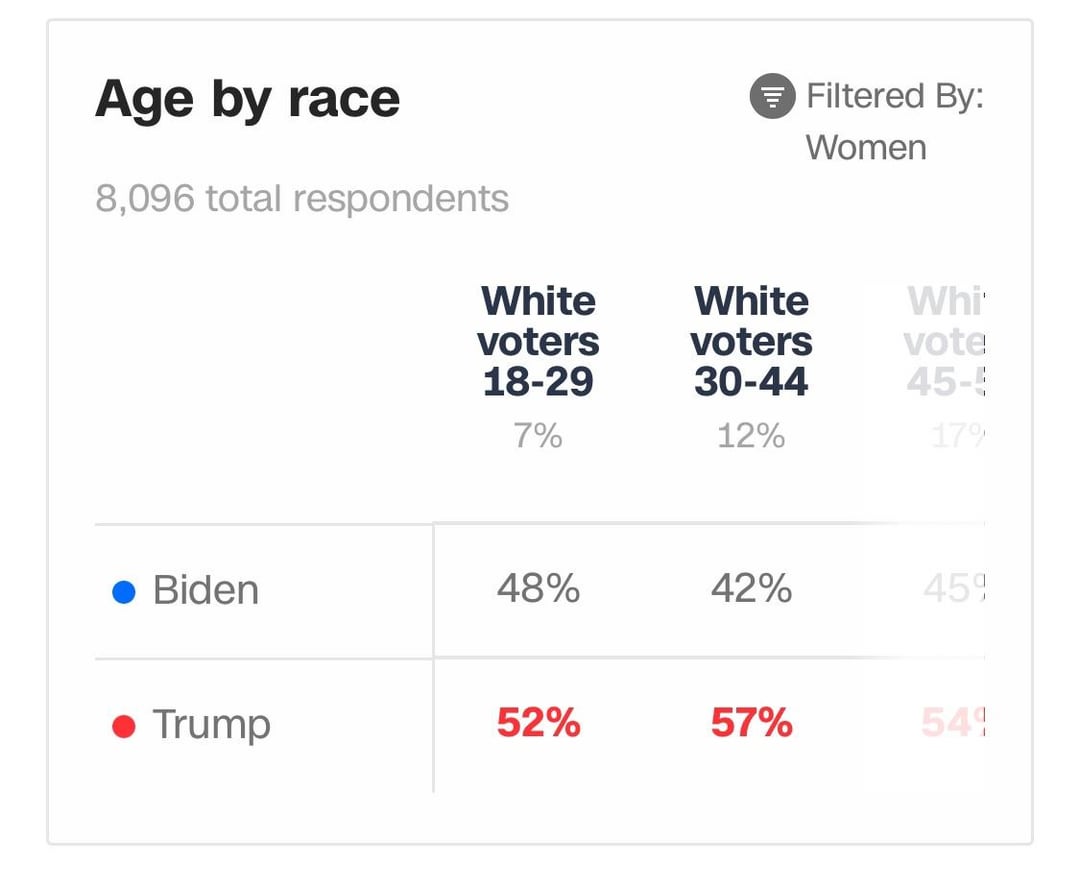Click the Trump row label
This screenshot has width=1080, height=885.
[211, 725]
